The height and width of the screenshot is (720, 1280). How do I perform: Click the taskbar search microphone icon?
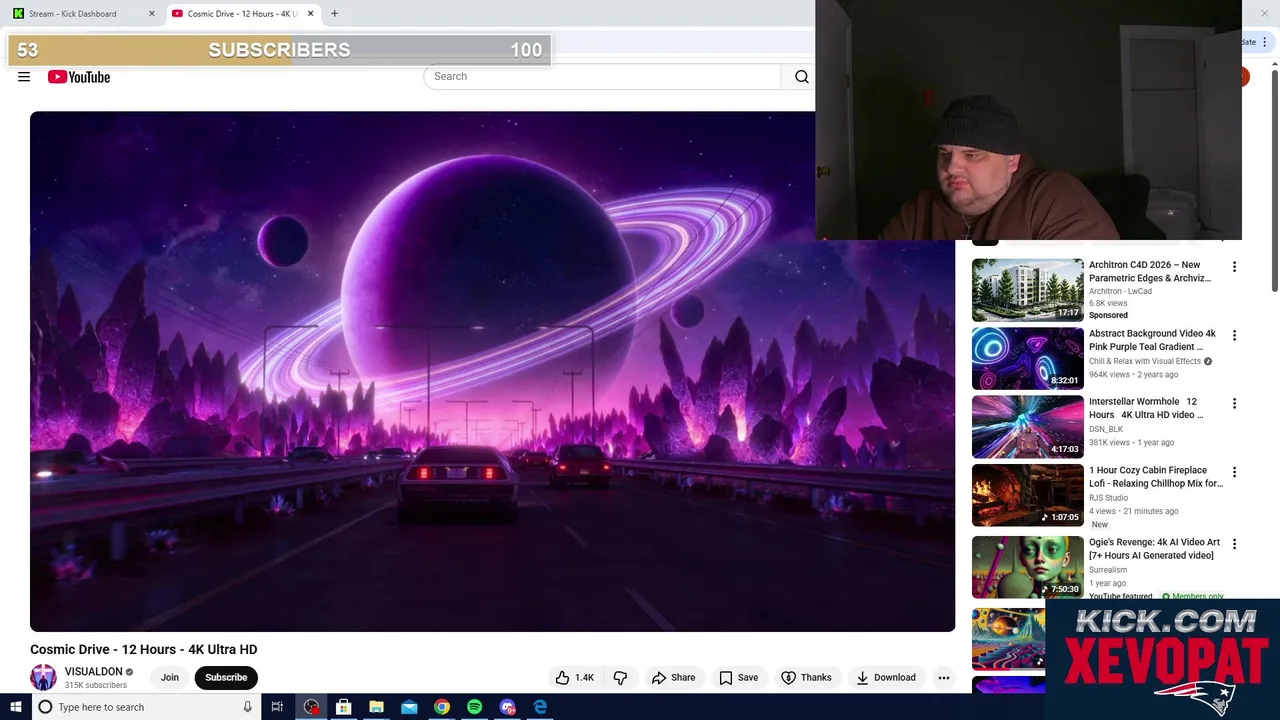247,707
